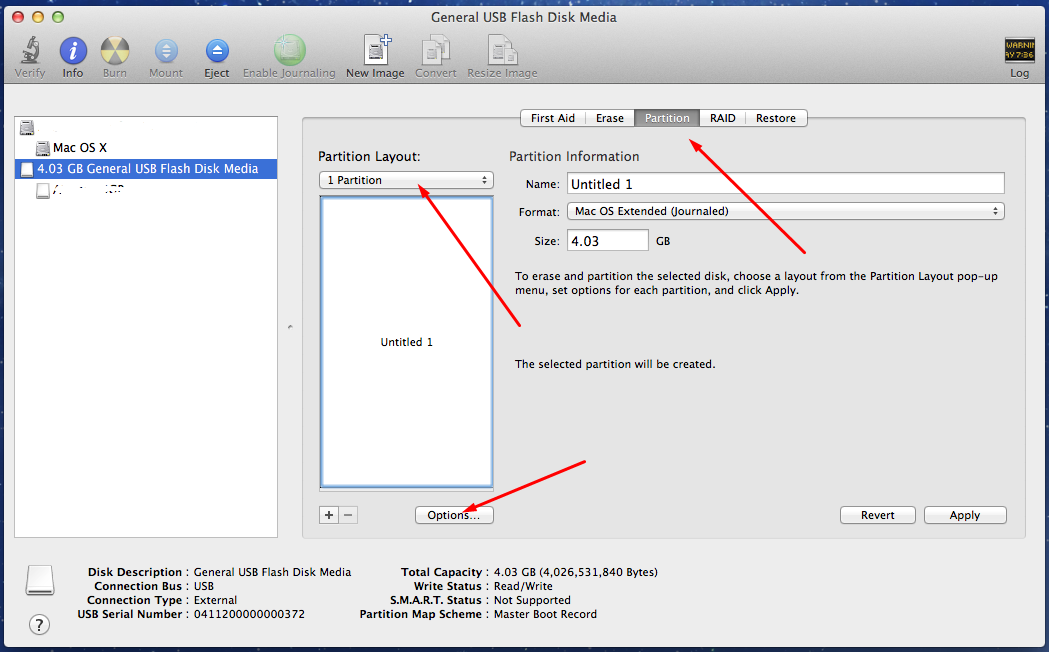Click the Size input field

tap(607, 241)
